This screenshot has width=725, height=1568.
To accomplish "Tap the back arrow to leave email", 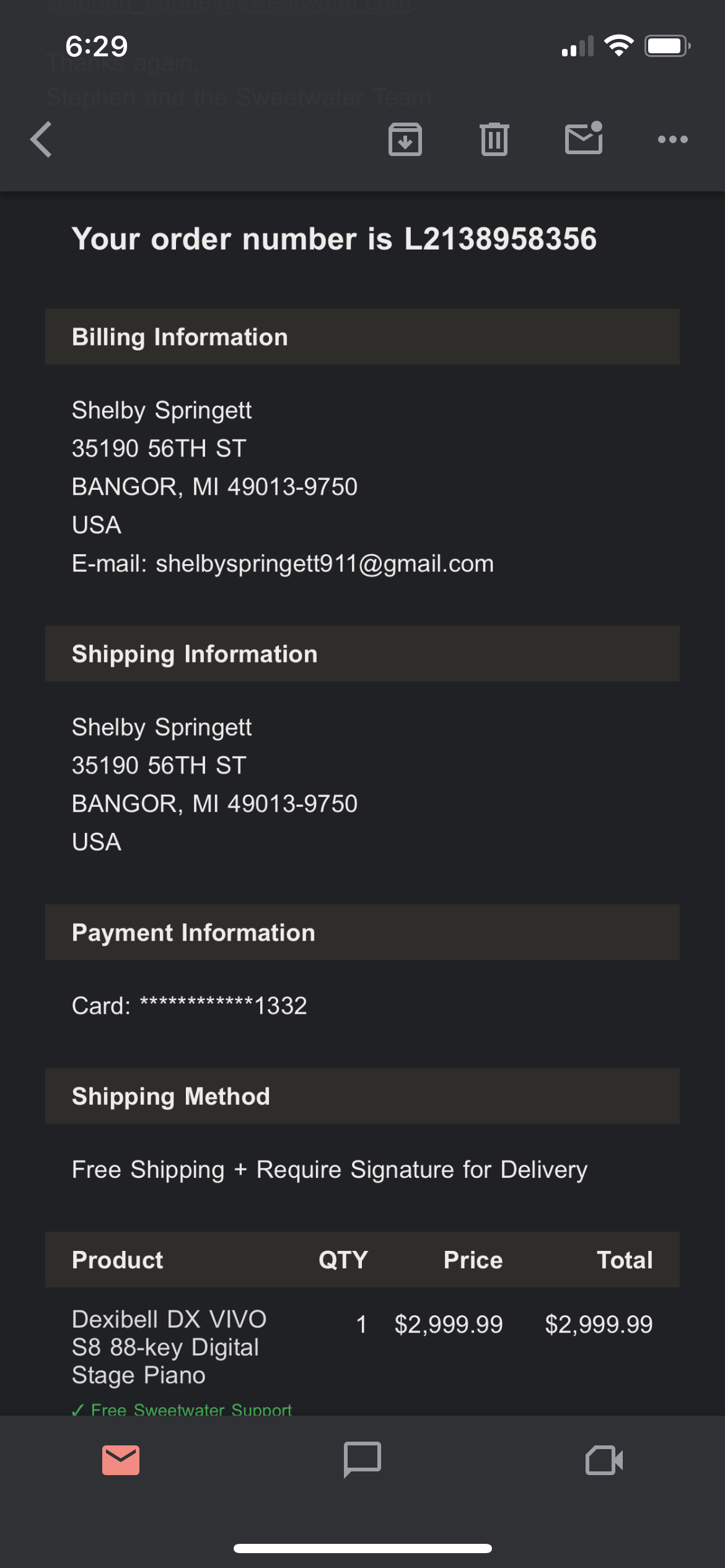I will (x=42, y=139).
